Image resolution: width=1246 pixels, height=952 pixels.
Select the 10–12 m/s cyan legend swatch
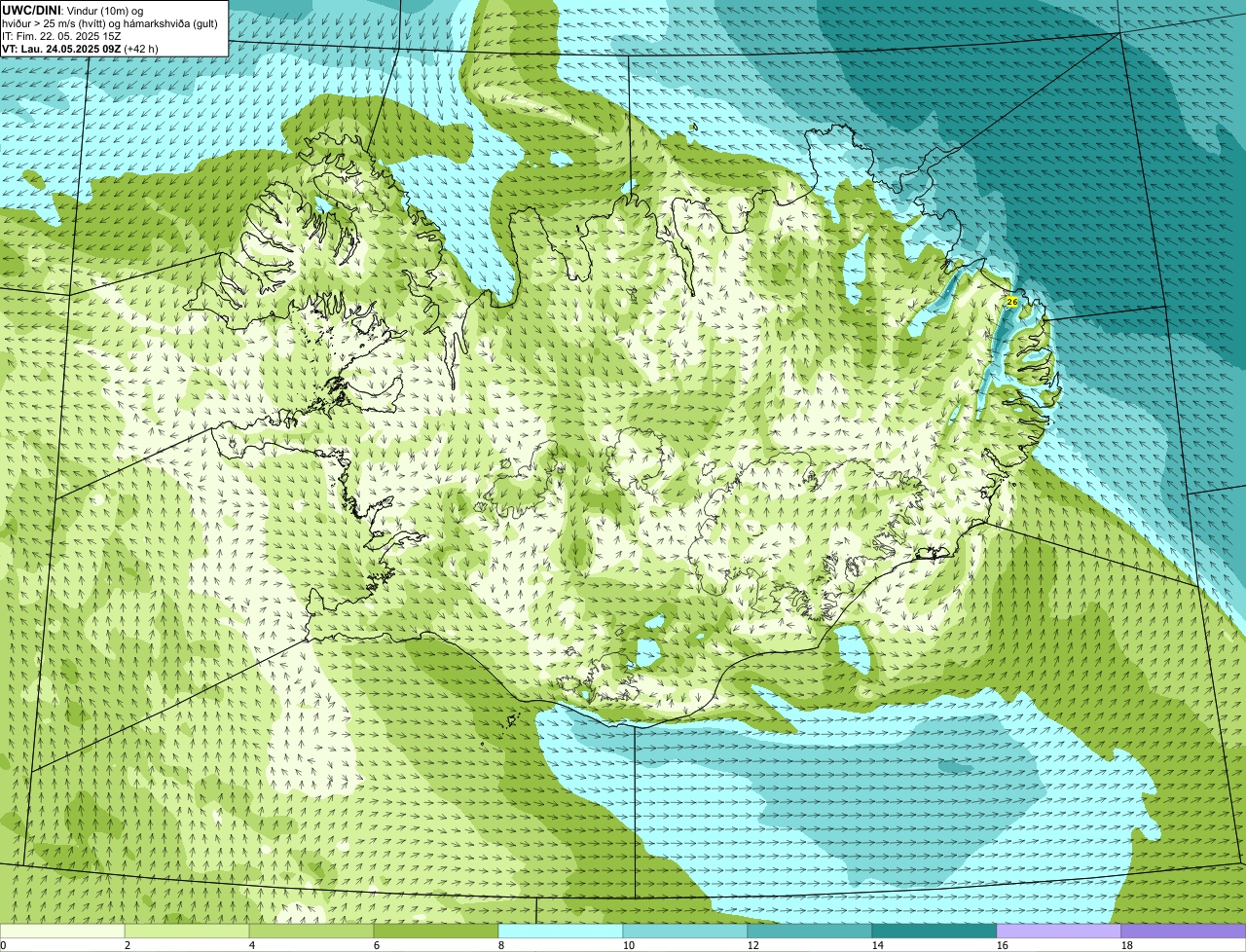pyautogui.click(x=685, y=932)
